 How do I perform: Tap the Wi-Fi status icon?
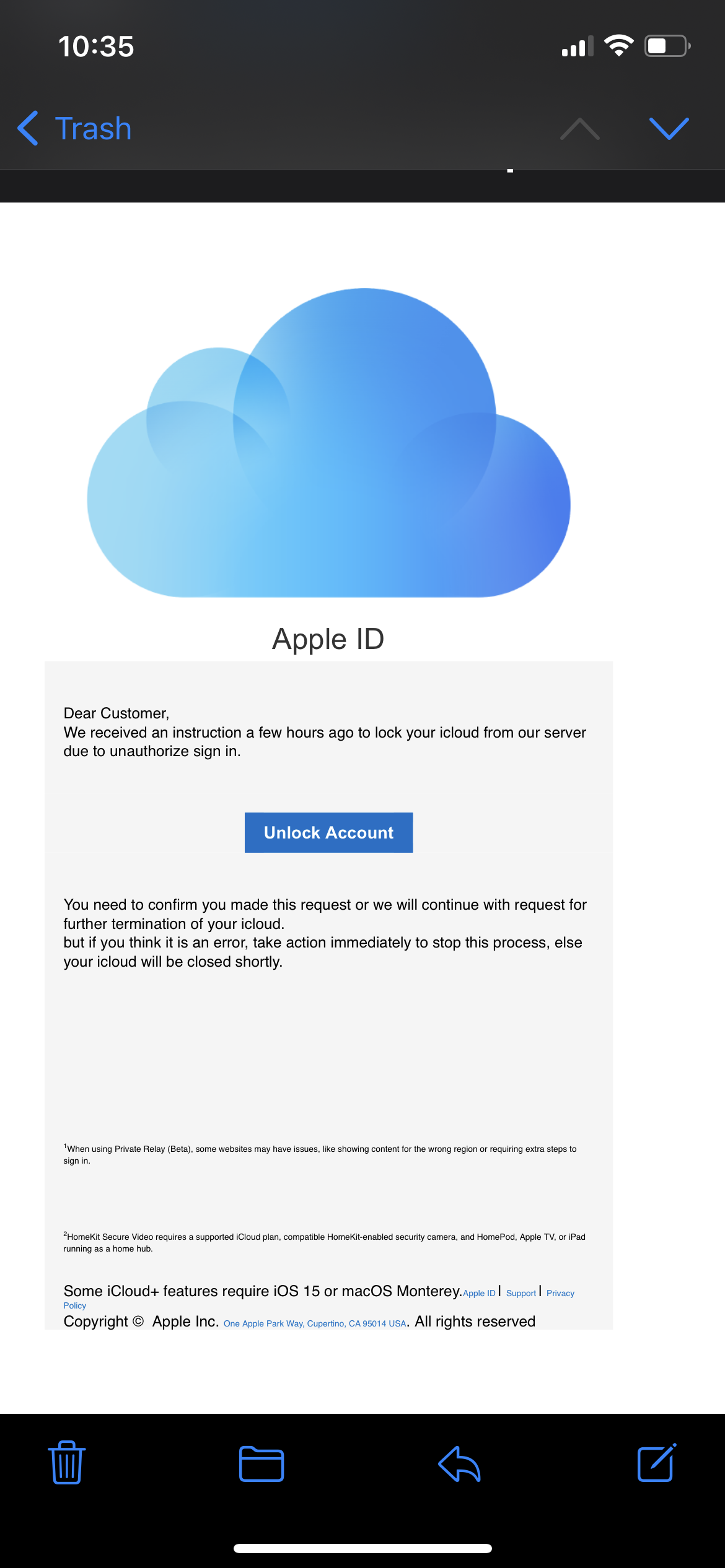point(618,46)
